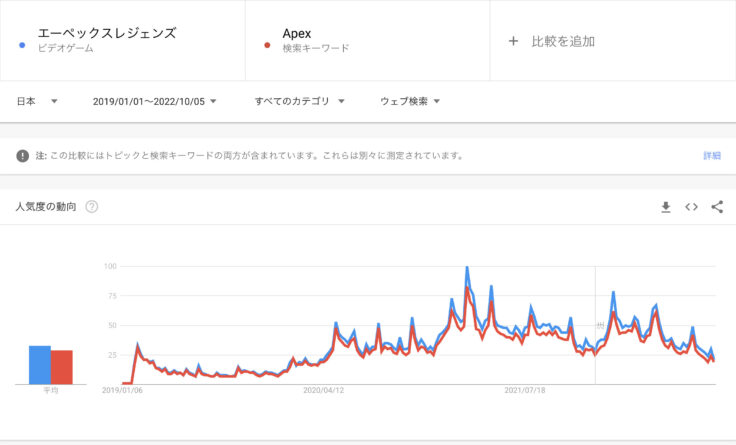Click 比較を追加 to add a term
The width and height of the screenshot is (736, 445).
click(x=563, y=41)
